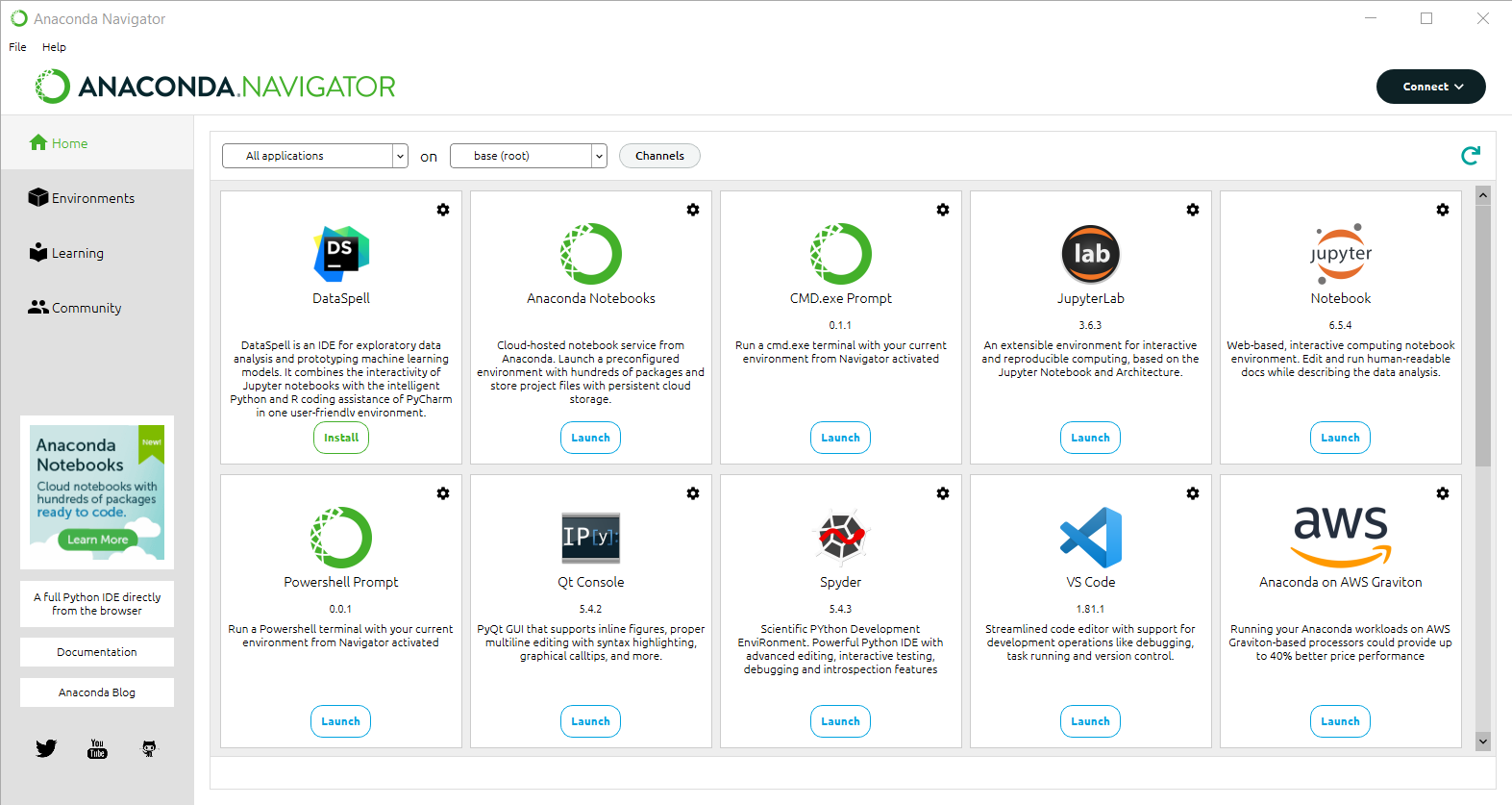Open settings gear on AWS Graviton card
This screenshot has width=1512, height=805.
(x=1443, y=493)
